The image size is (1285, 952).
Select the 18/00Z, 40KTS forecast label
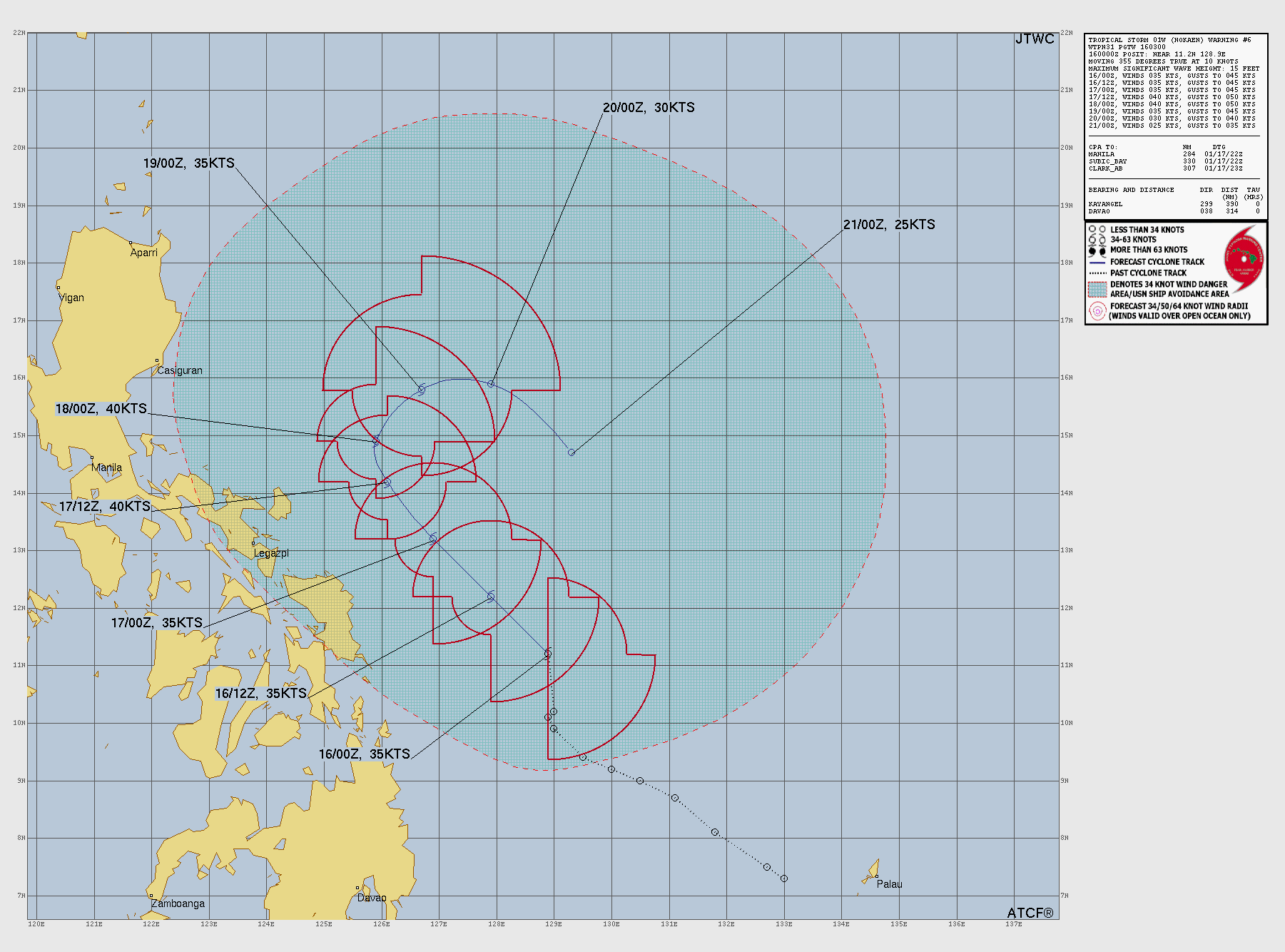[101, 409]
